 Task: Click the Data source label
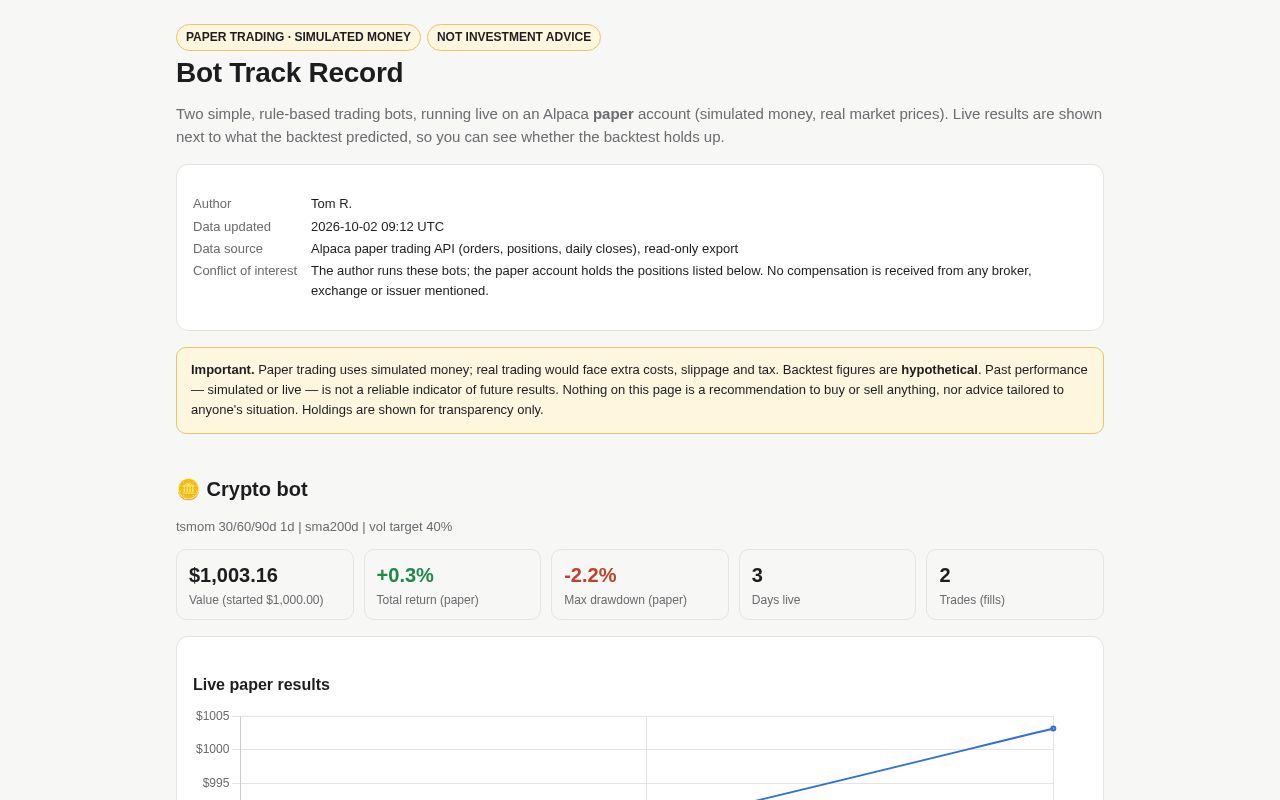[x=228, y=249]
